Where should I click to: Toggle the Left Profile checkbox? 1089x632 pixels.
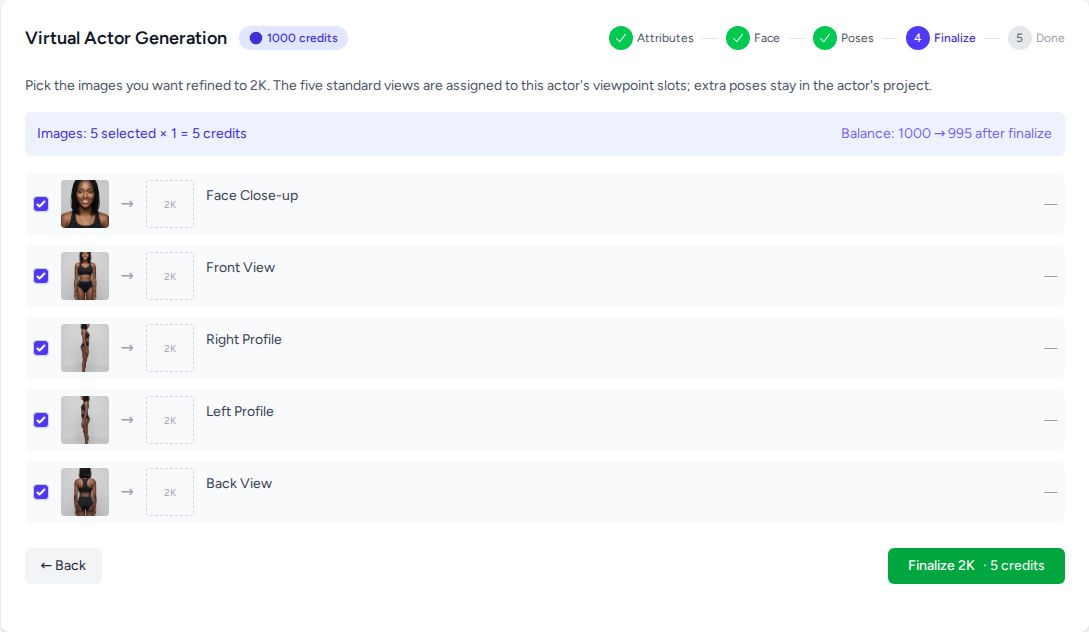41,420
